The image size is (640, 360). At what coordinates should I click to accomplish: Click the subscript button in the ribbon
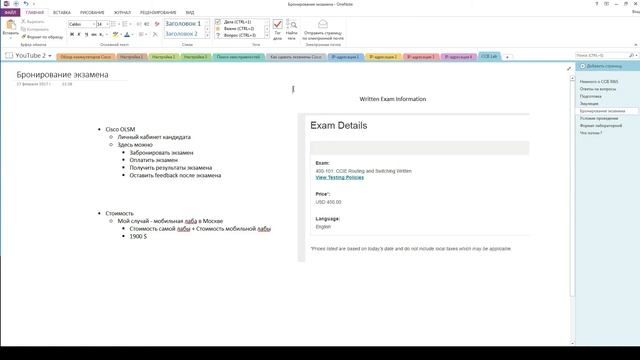tap(101, 35)
